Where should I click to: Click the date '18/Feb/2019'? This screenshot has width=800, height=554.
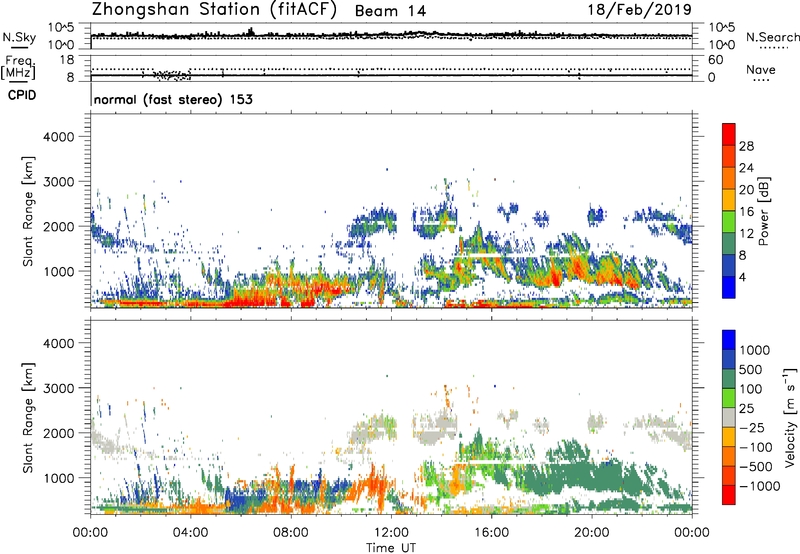(x=640, y=9)
